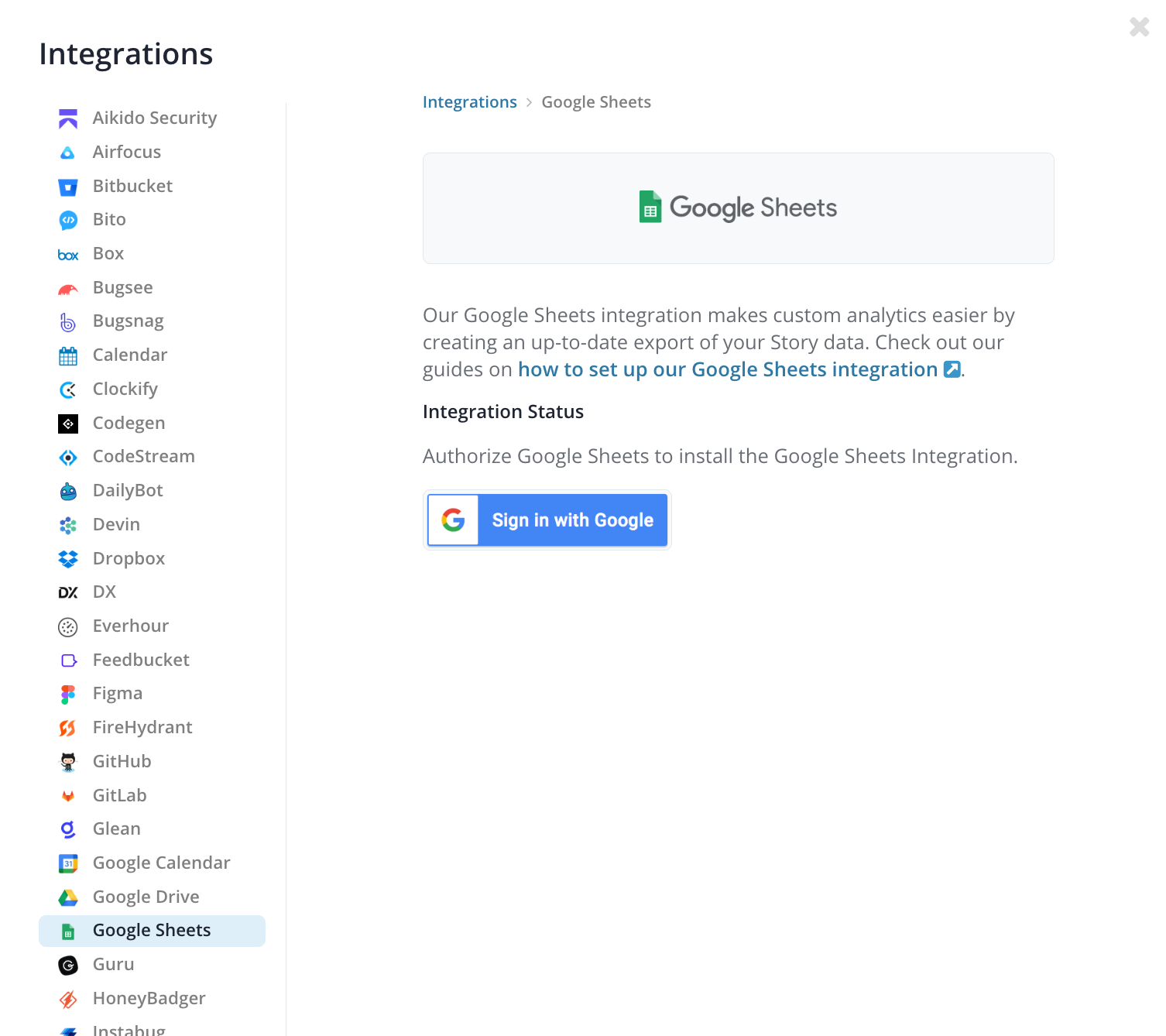Click the Integration Status heading
The width and height of the screenshot is (1166, 1036).
503,412
